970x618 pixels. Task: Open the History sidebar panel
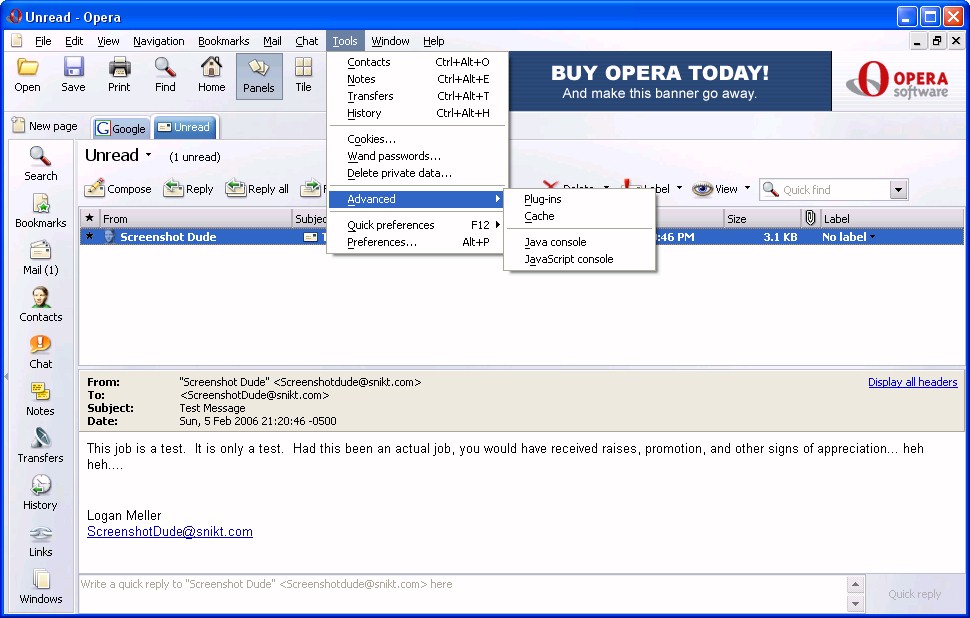[41, 493]
